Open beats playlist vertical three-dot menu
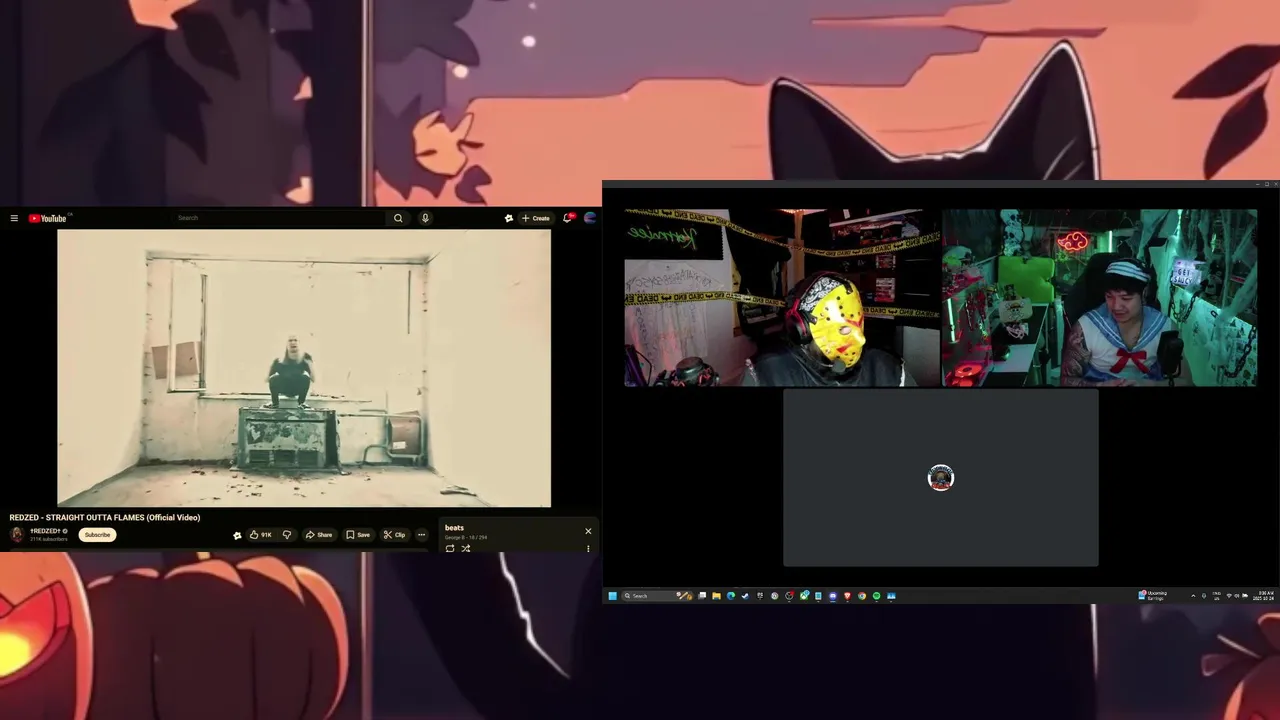The height and width of the screenshot is (720, 1280). pyautogui.click(x=588, y=548)
